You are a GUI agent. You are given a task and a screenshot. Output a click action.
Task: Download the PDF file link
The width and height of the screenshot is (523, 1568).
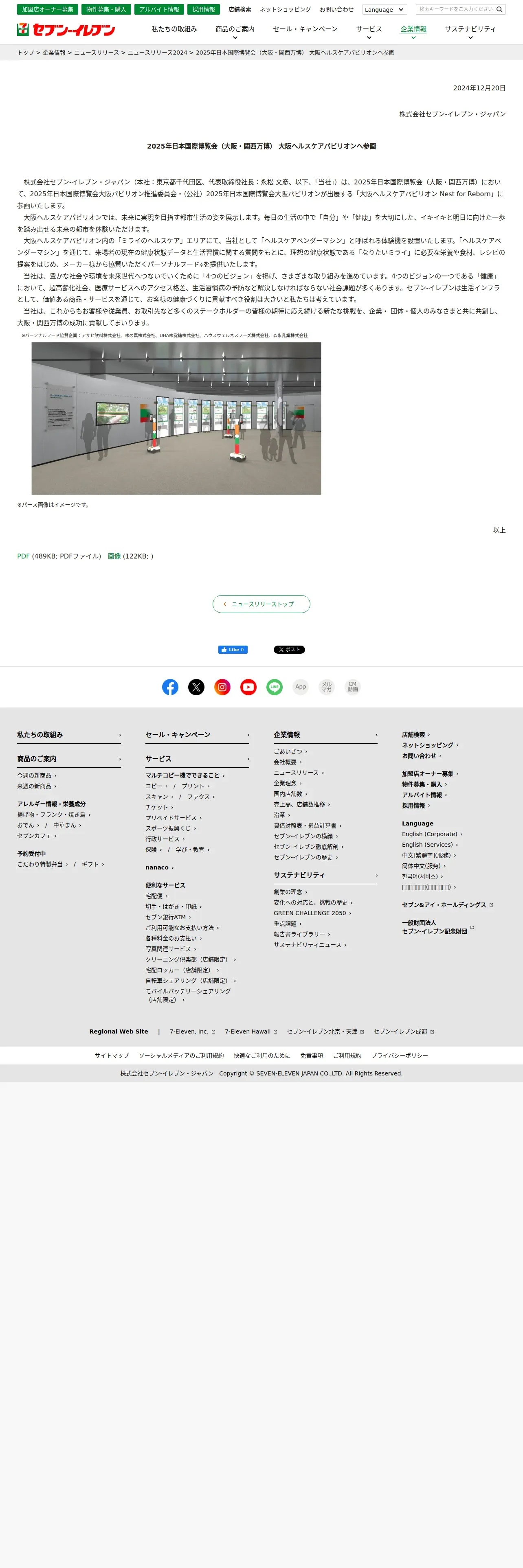pyautogui.click(x=23, y=556)
